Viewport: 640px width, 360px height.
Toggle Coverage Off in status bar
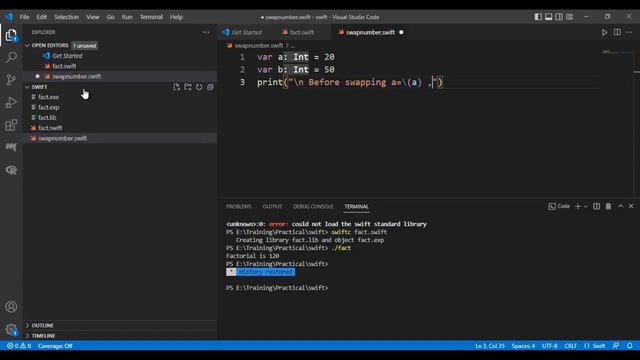point(55,346)
